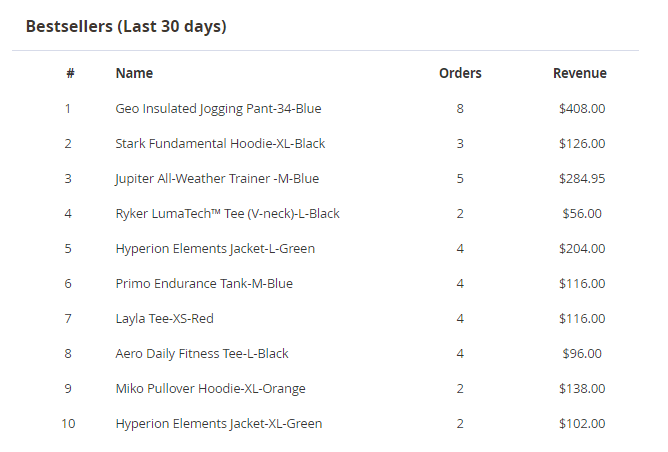Screen dimensions: 668x452
Task: Click the Revenue column header
Action: pyautogui.click(x=580, y=73)
